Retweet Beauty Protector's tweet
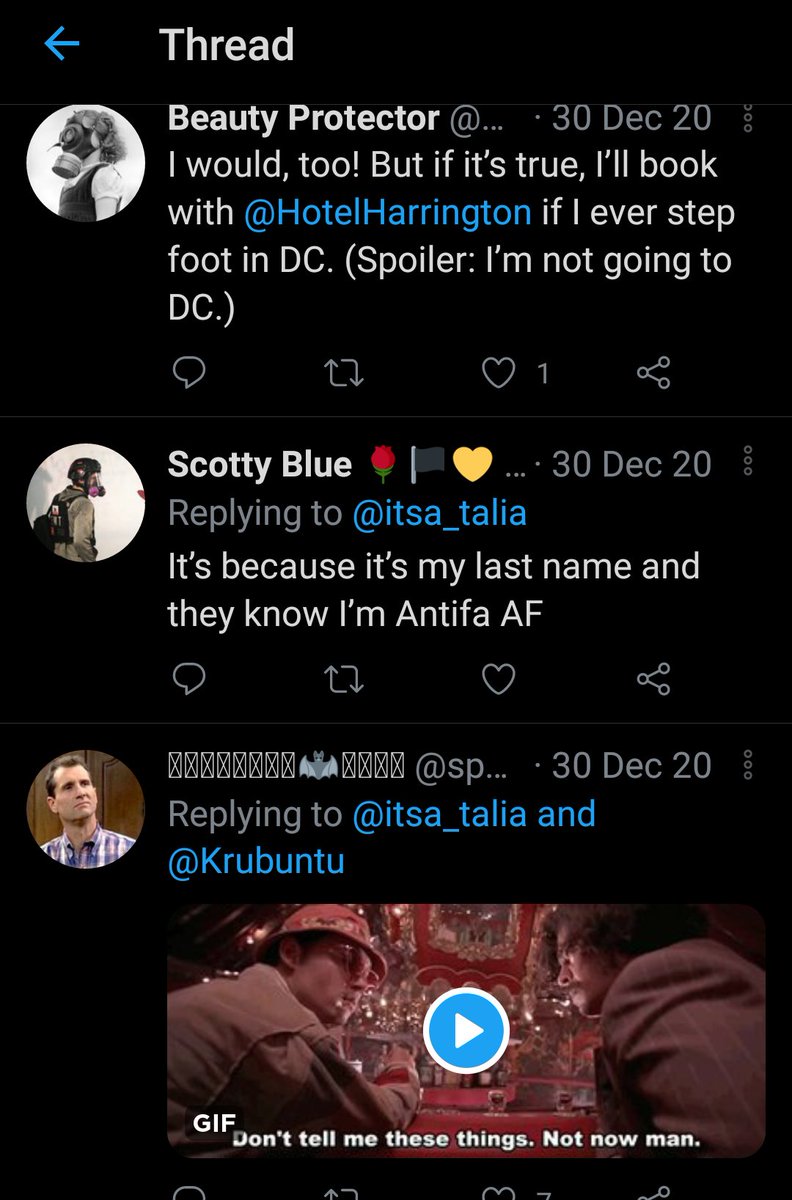792x1200 pixels. (345, 373)
